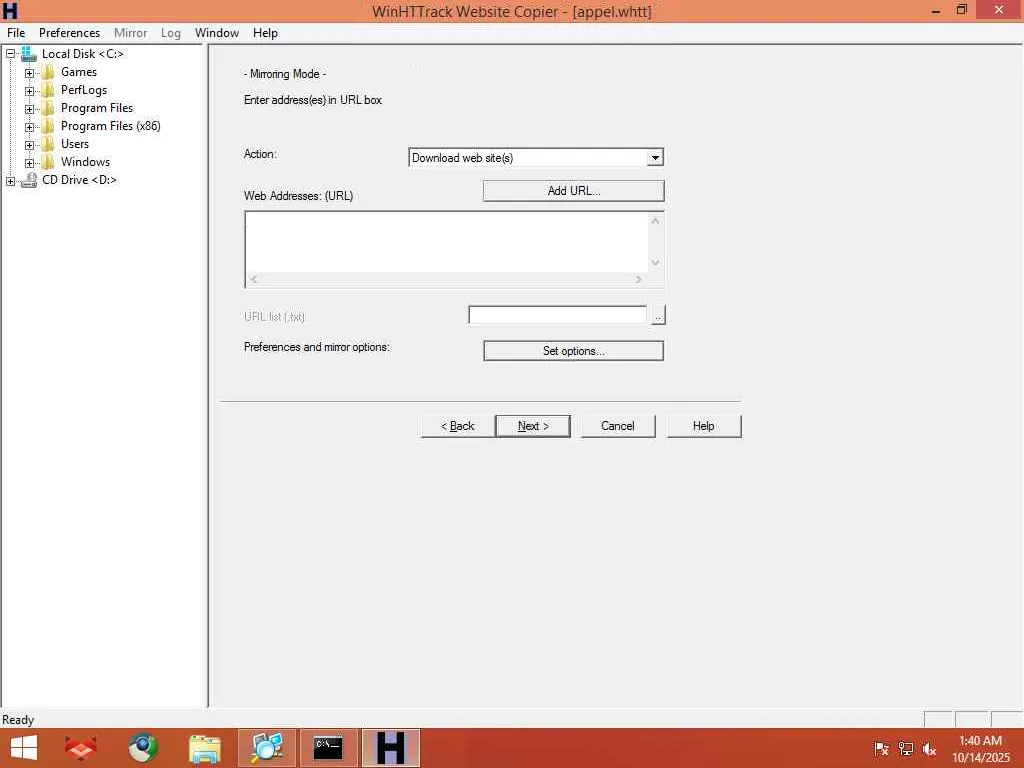Open the Log menu
1024x768 pixels.
[170, 33]
